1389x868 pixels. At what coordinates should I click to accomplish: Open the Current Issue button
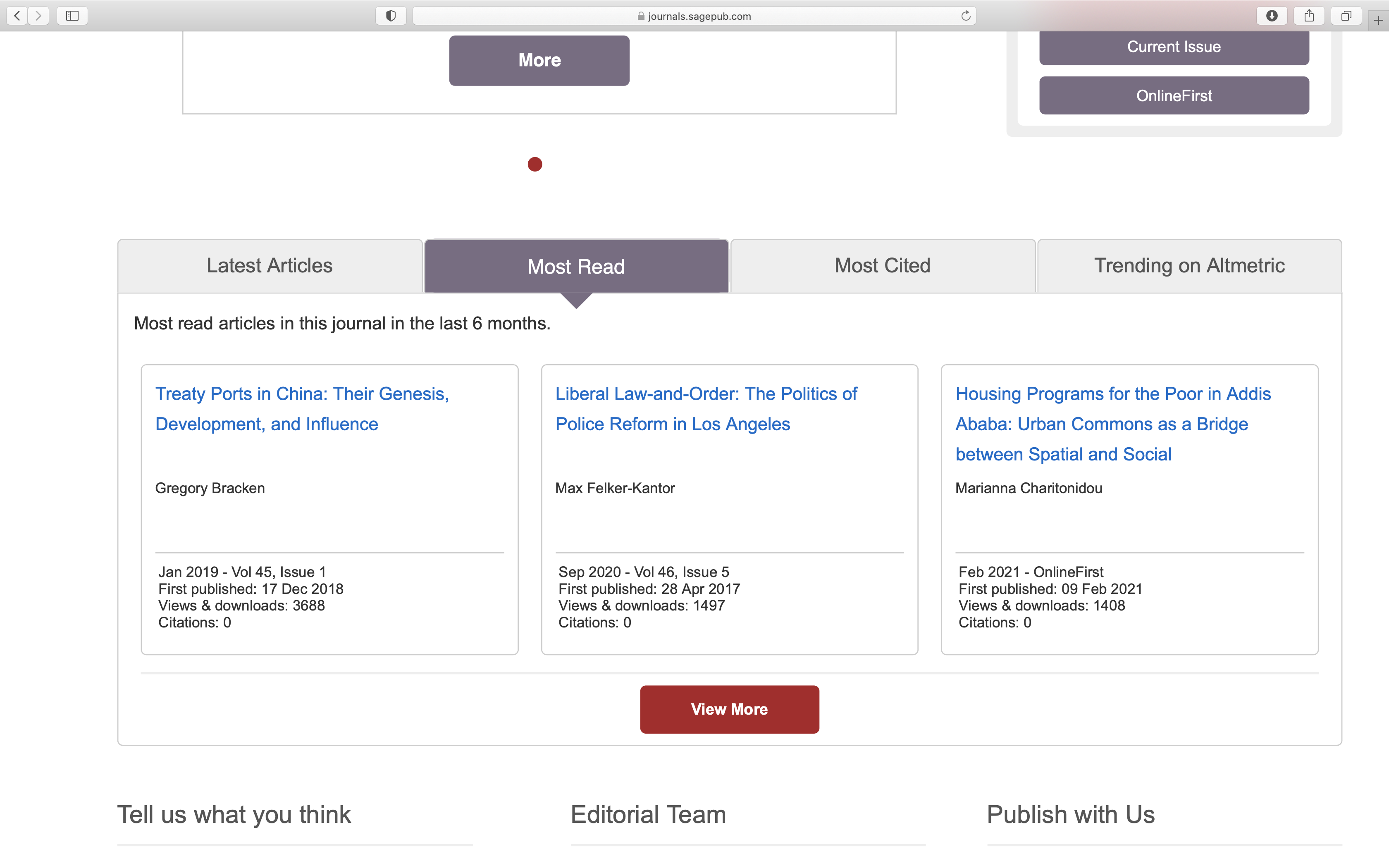pyautogui.click(x=1174, y=46)
